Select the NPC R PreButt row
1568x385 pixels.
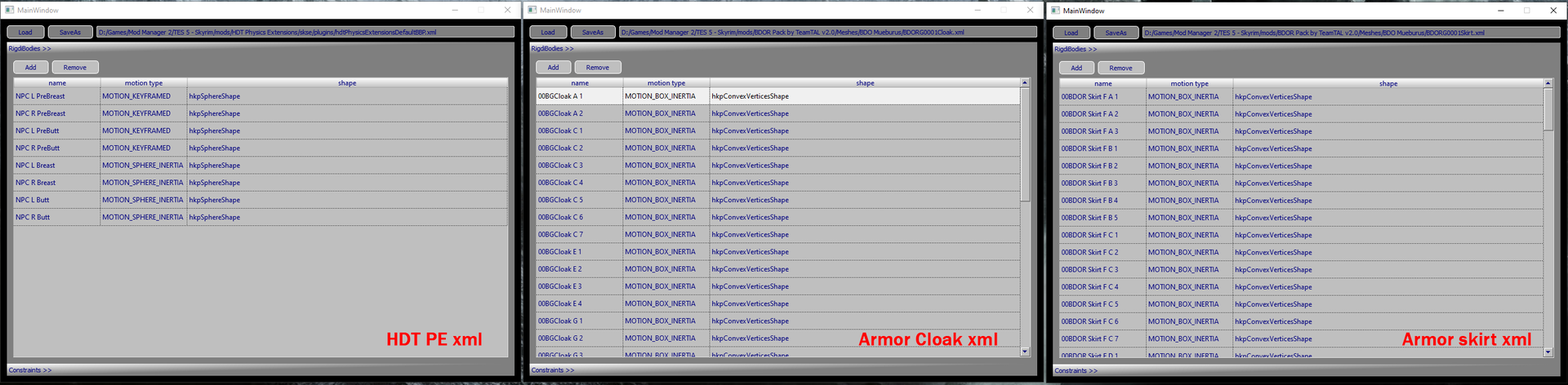(x=261, y=148)
